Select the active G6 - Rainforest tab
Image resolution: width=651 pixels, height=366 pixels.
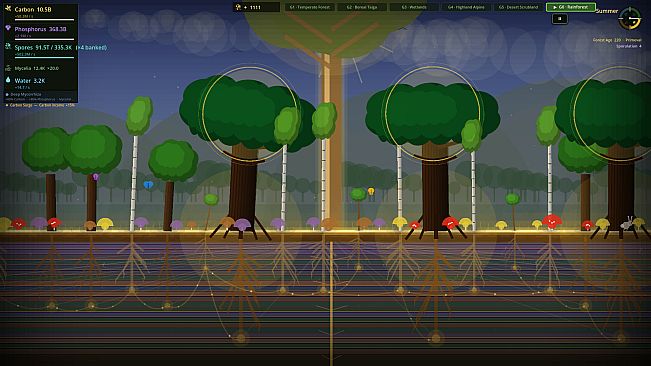[x=571, y=7]
